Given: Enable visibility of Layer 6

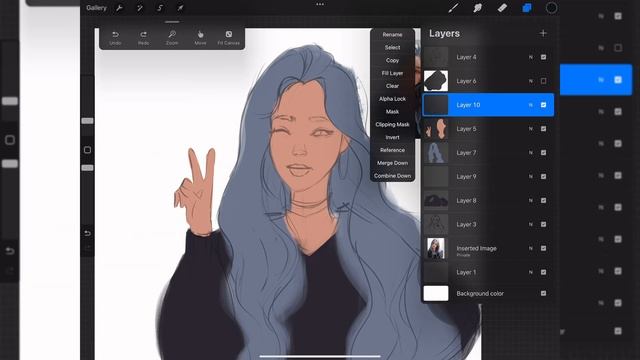Looking at the screenshot, I should click(x=543, y=81).
